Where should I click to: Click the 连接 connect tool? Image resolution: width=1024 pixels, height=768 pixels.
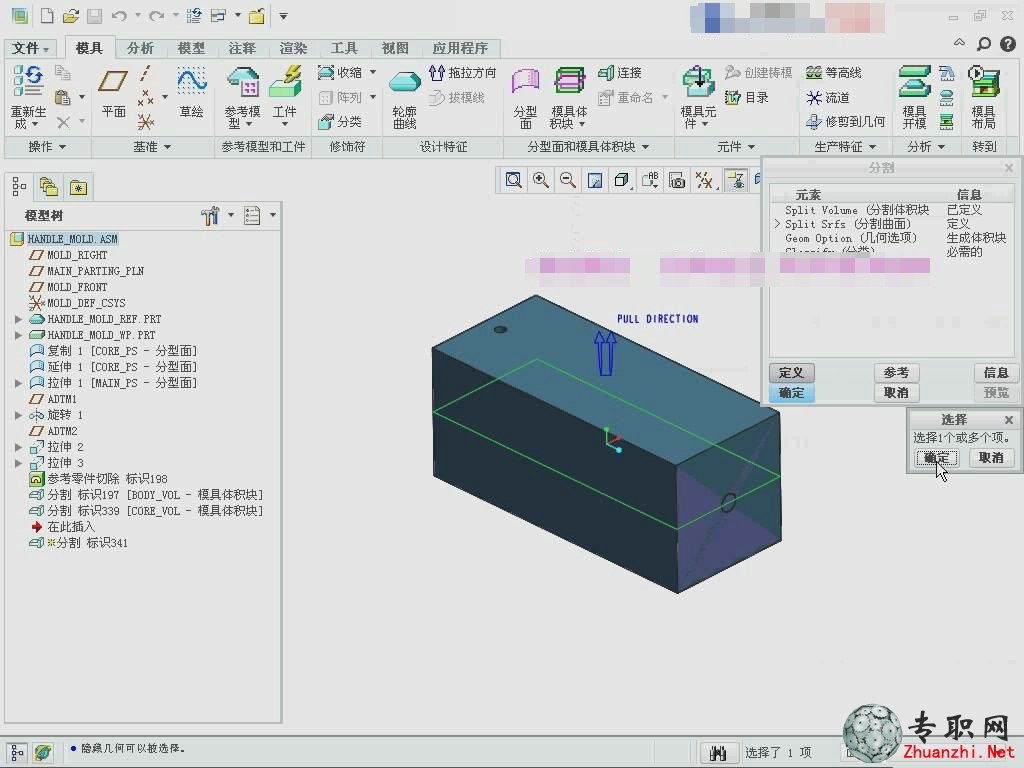click(620, 72)
